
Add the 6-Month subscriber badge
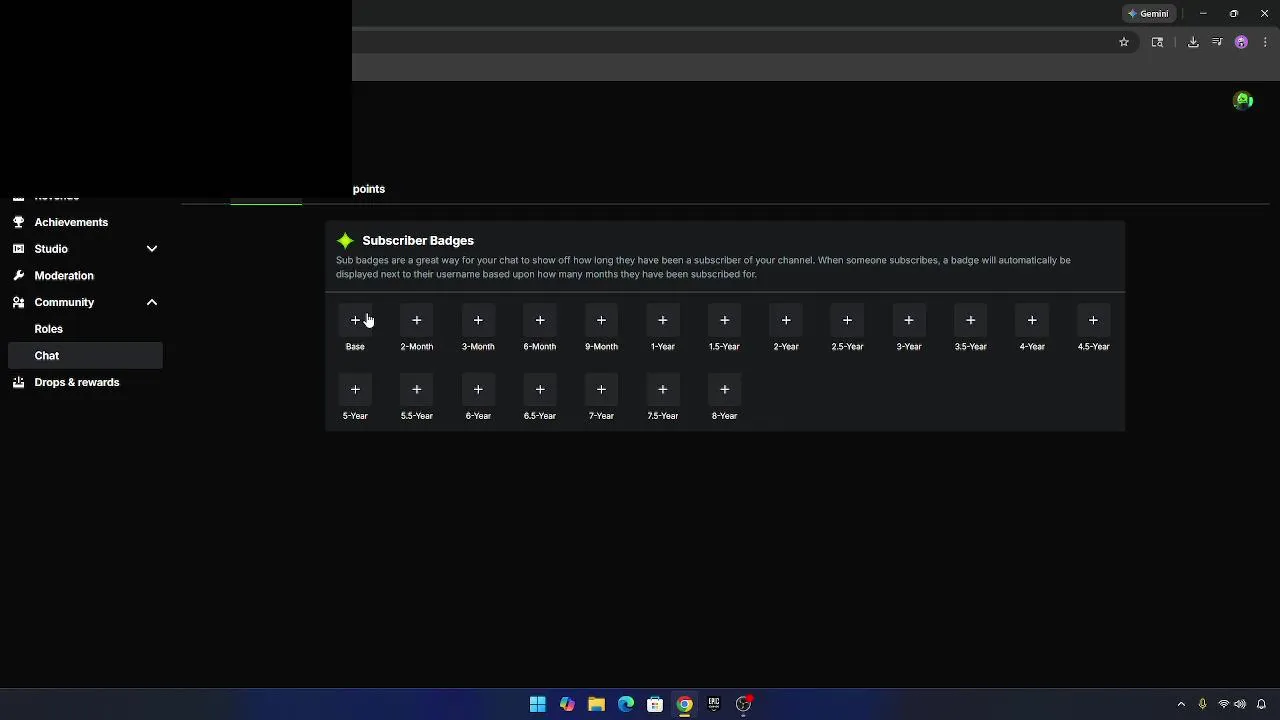(540, 320)
